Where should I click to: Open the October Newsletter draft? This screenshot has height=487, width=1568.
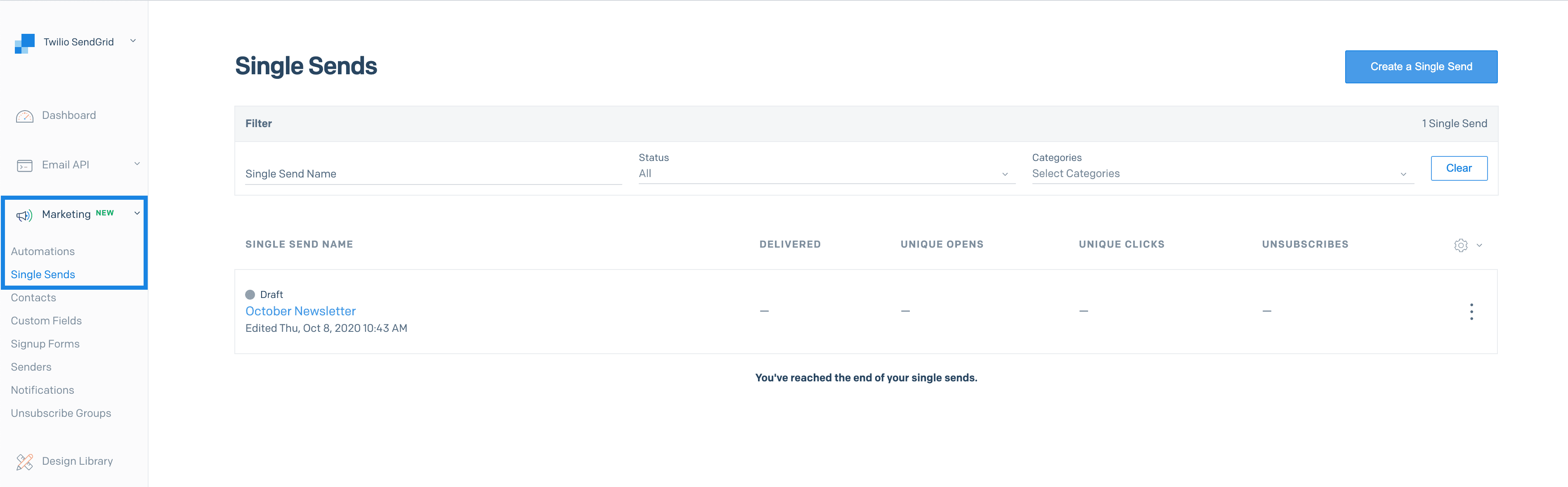point(300,310)
